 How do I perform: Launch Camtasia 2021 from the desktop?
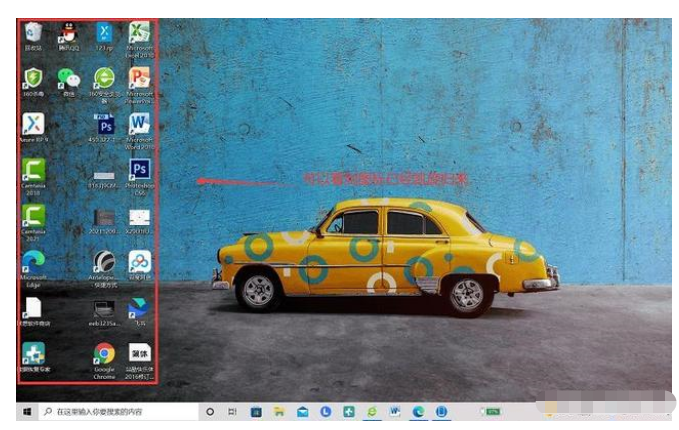[33, 215]
